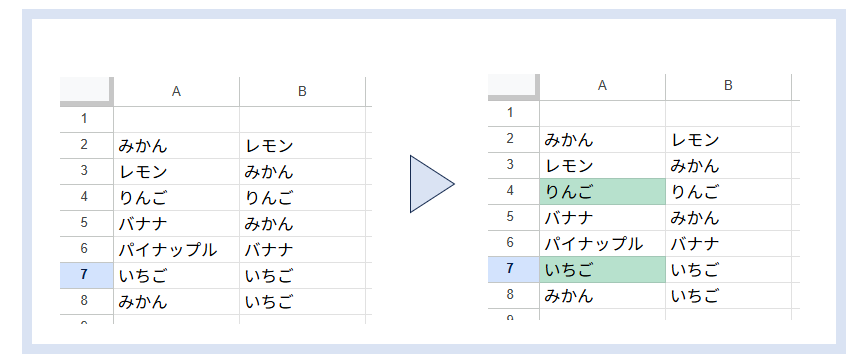Select cell B2 レモン in left sheet
This screenshot has height=361, width=865.
[302, 146]
